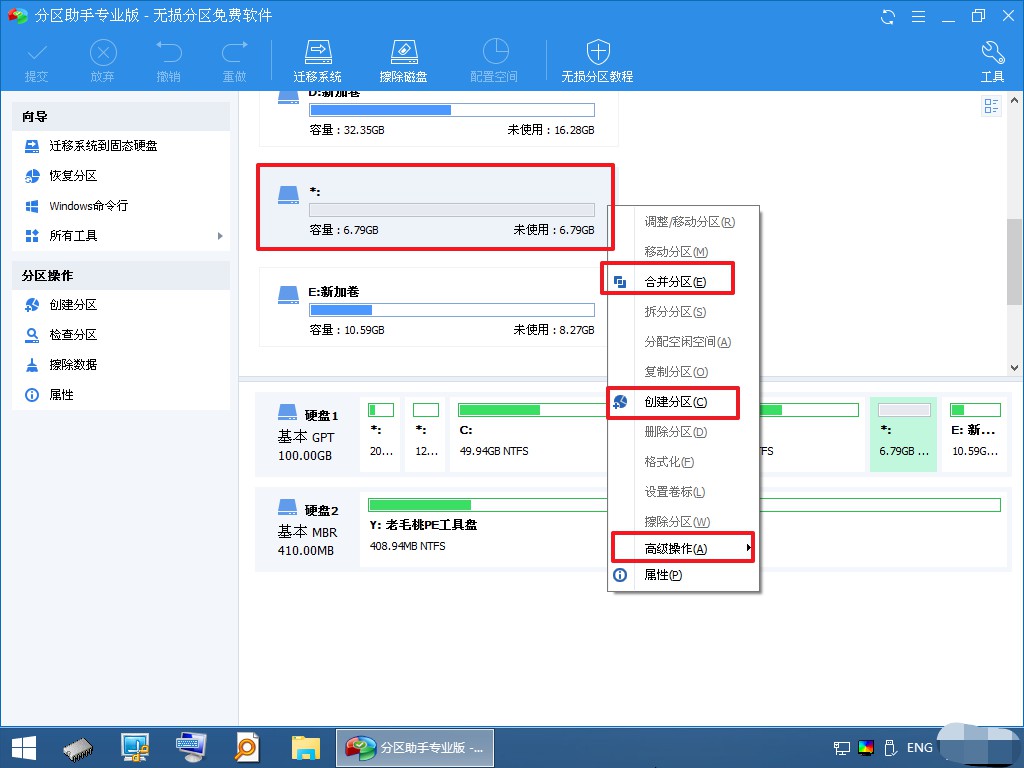Image resolution: width=1024 pixels, height=768 pixels.
Task: Click the refresh icon in title bar
Action: [x=888, y=16]
